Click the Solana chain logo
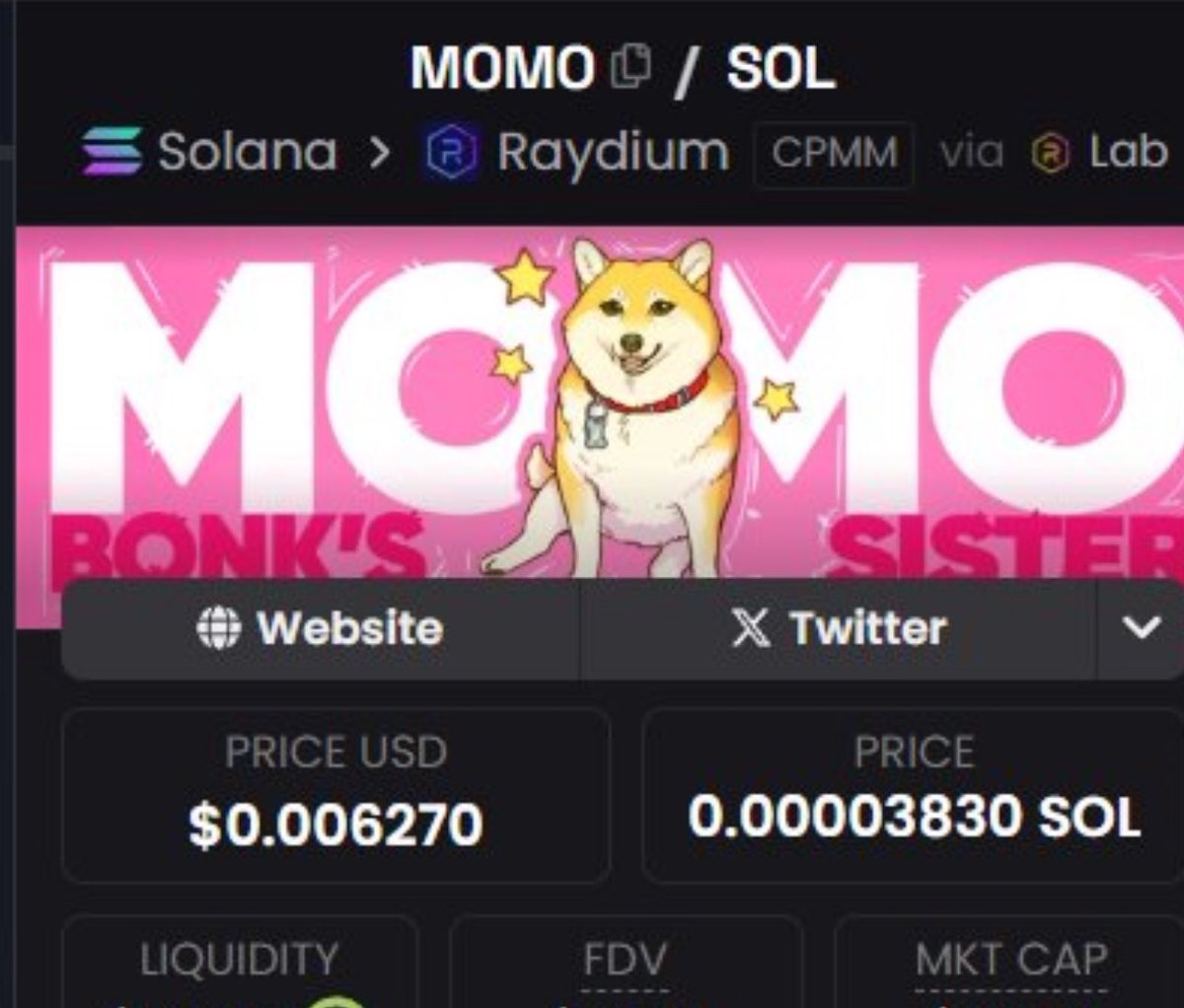The image size is (1184, 1008). coord(112,151)
